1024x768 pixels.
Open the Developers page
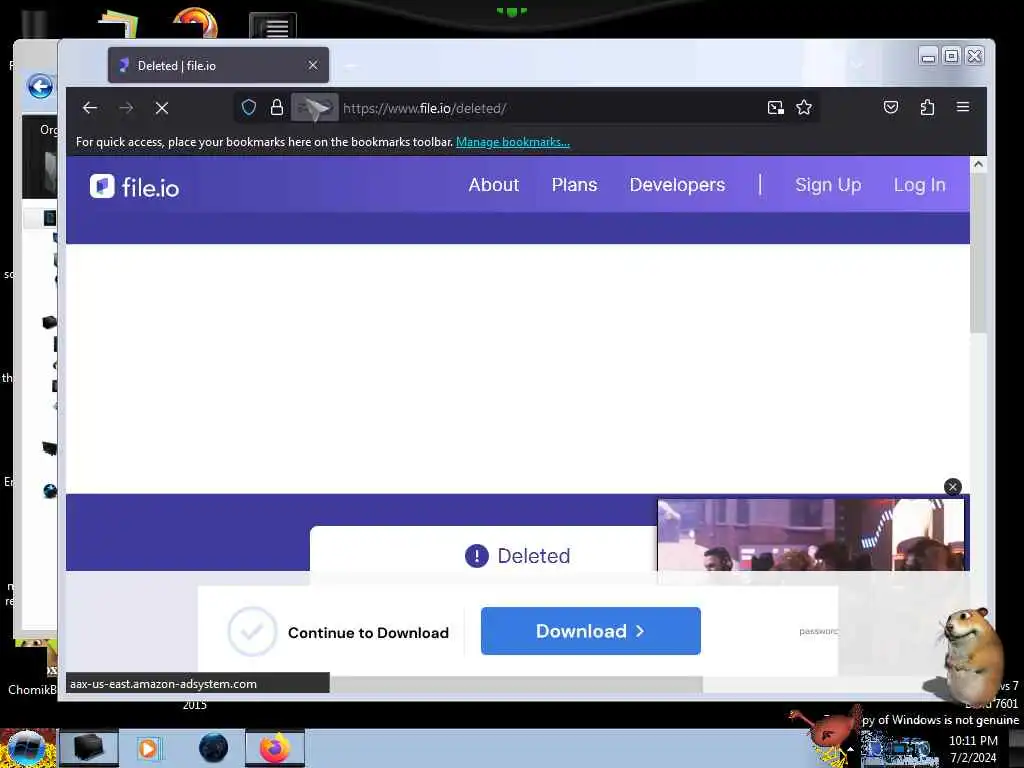677,185
